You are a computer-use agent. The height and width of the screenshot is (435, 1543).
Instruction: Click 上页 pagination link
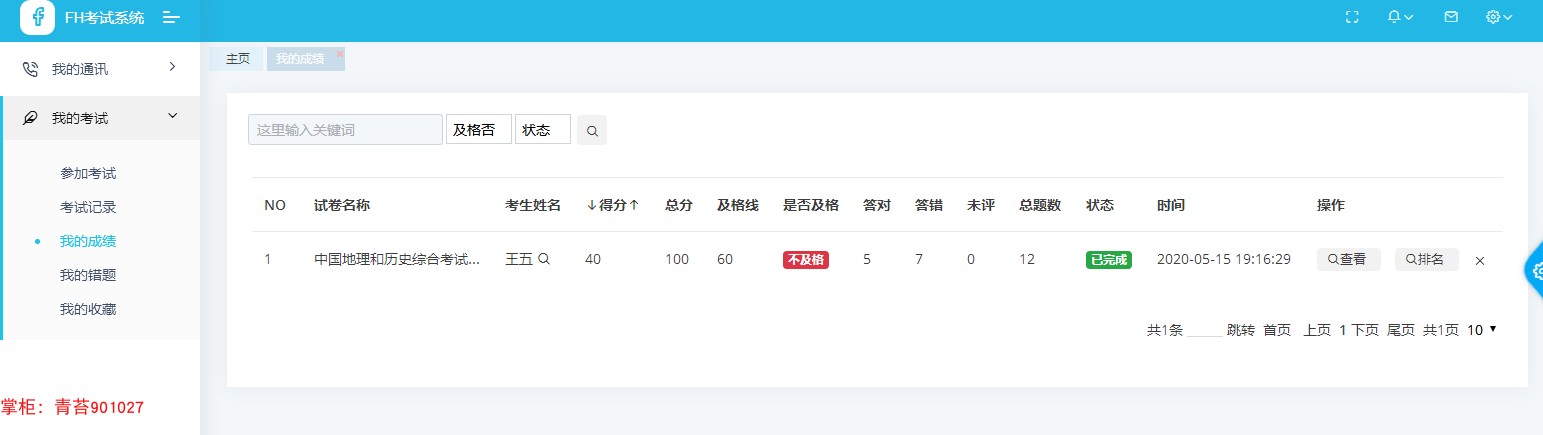coord(1318,330)
